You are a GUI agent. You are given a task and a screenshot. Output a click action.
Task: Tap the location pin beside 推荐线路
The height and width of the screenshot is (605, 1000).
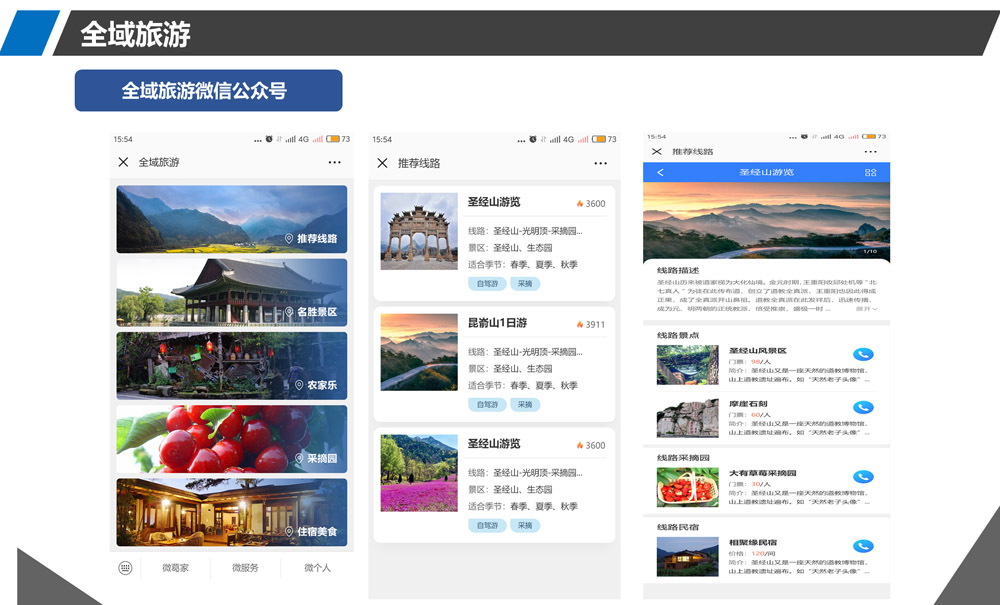[289, 238]
